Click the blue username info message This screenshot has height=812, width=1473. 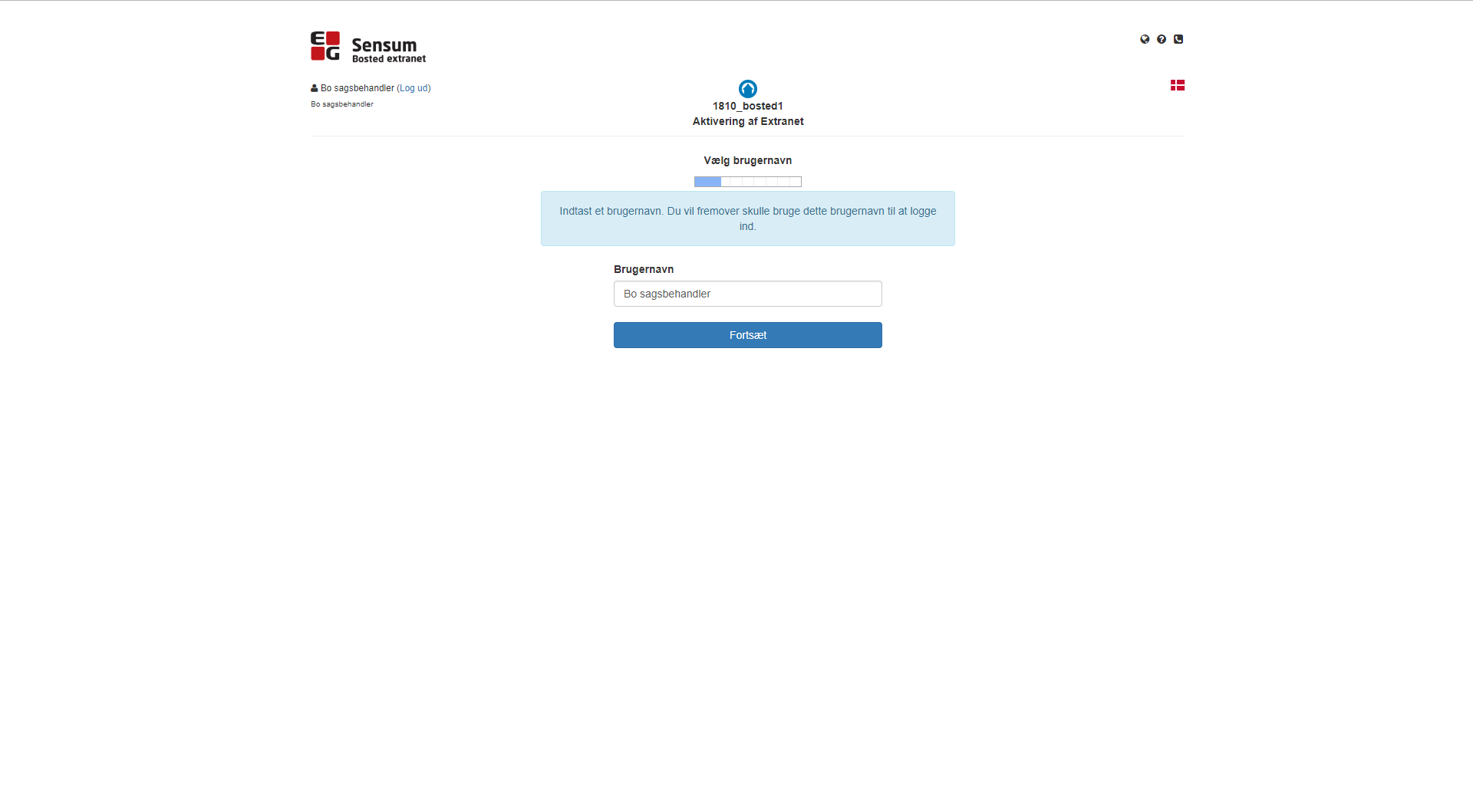point(748,219)
